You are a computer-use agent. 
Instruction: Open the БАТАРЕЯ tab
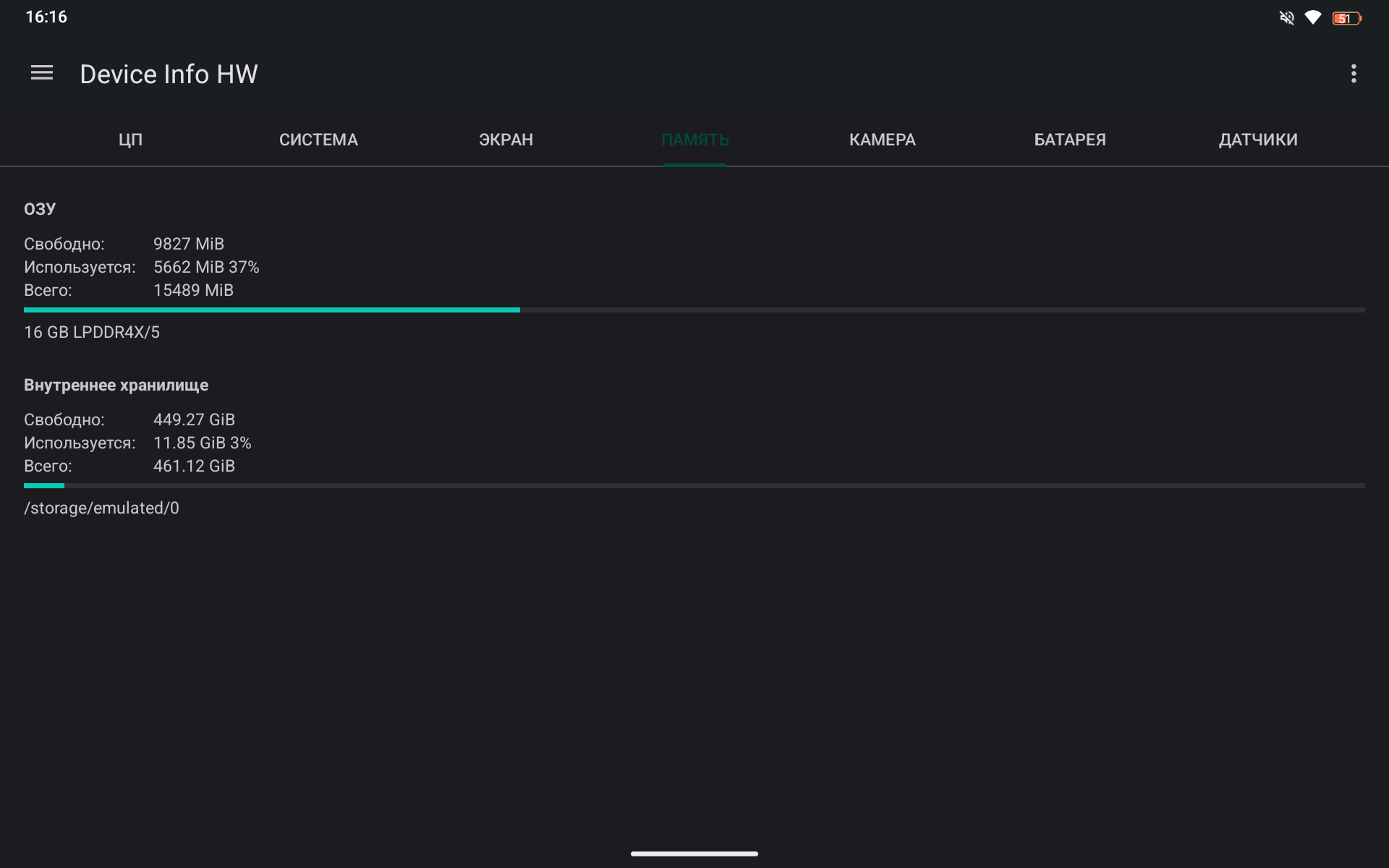tap(1069, 140)
